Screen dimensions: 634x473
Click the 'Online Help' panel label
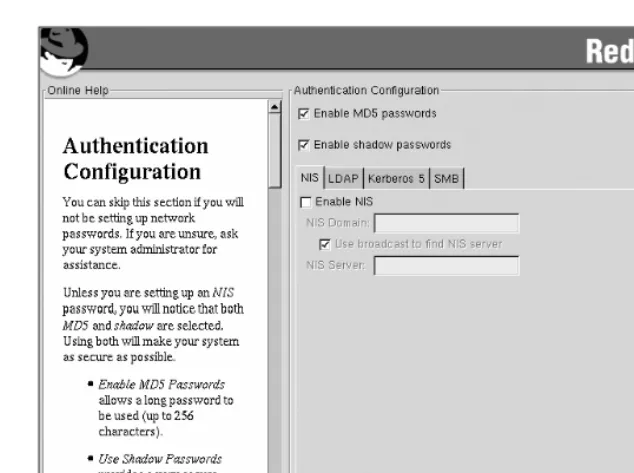pyautogui.click(x=78, y=90)
